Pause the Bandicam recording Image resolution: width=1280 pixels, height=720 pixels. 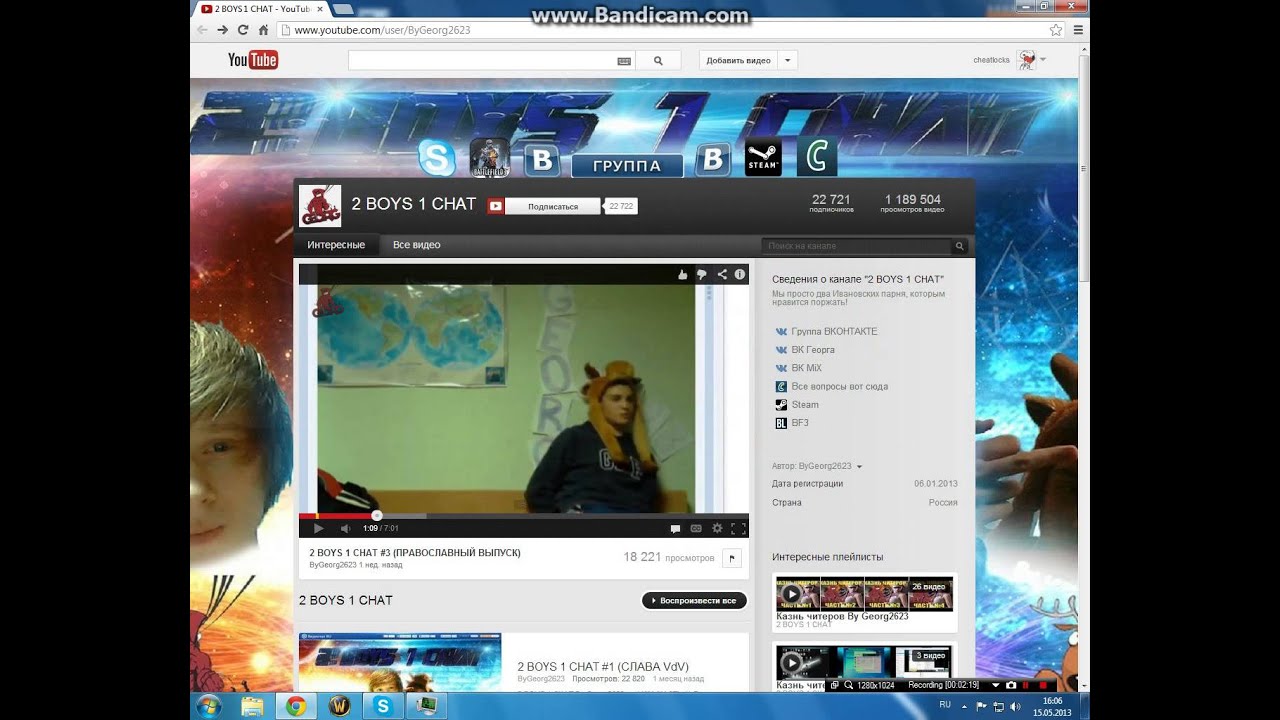pos(1026,685)
